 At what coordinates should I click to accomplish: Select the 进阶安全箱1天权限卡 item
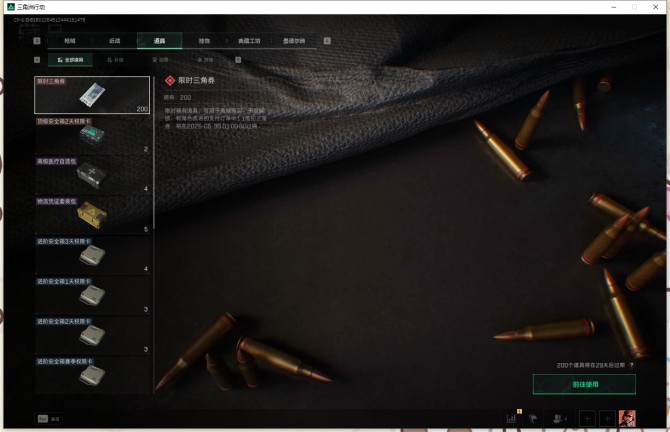point(92,296)
